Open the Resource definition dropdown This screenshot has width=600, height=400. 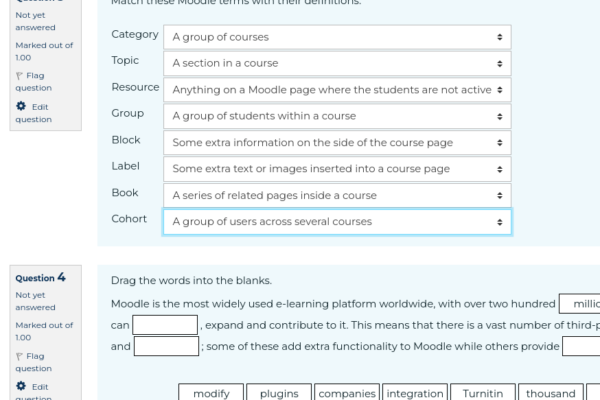(x=337, y=90)
